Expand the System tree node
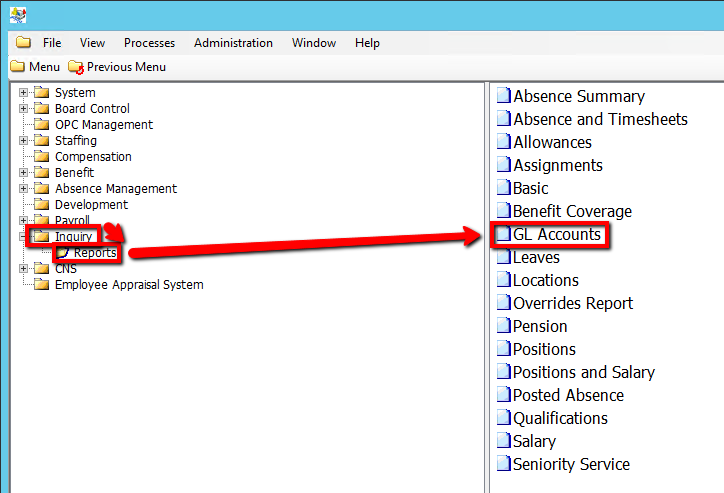The height and width of the screenshot is (493, 724). pyautogui.click(x=24, y=93)
